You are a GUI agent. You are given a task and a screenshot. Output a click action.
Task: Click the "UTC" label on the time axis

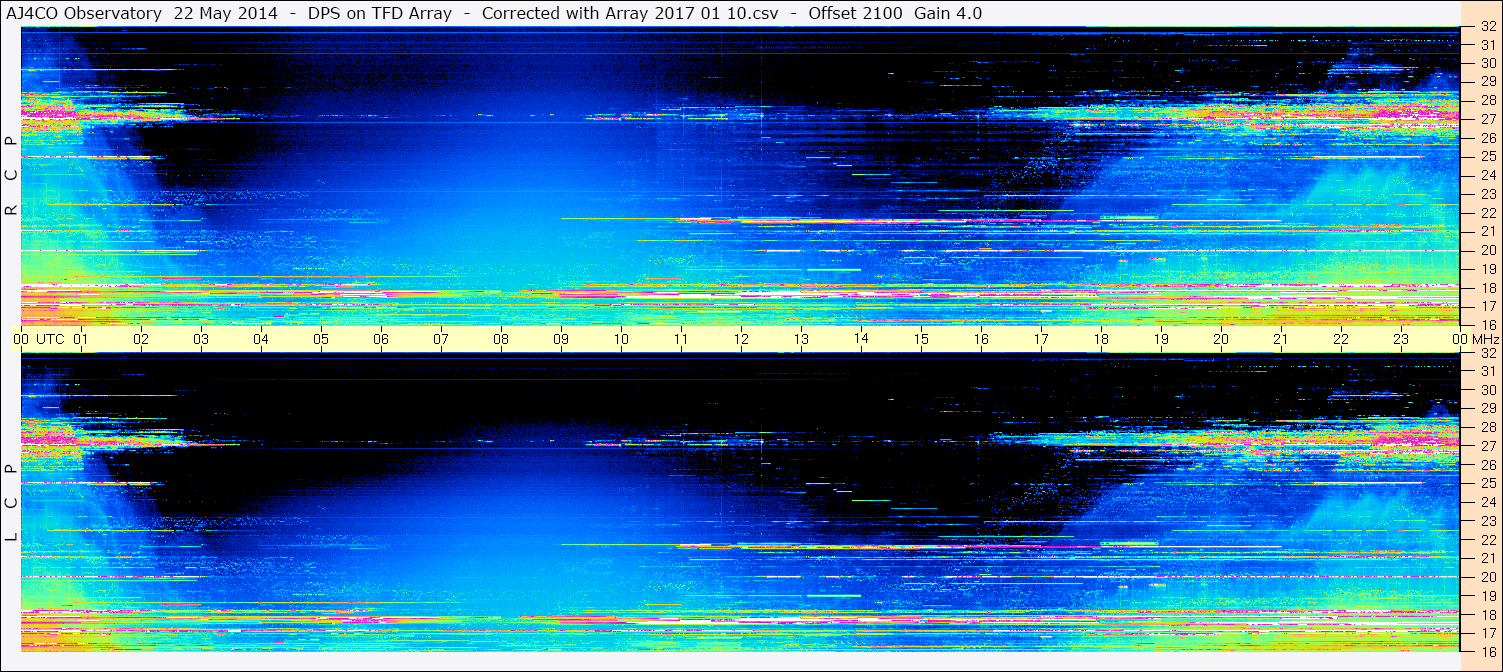tap(50, 339)
